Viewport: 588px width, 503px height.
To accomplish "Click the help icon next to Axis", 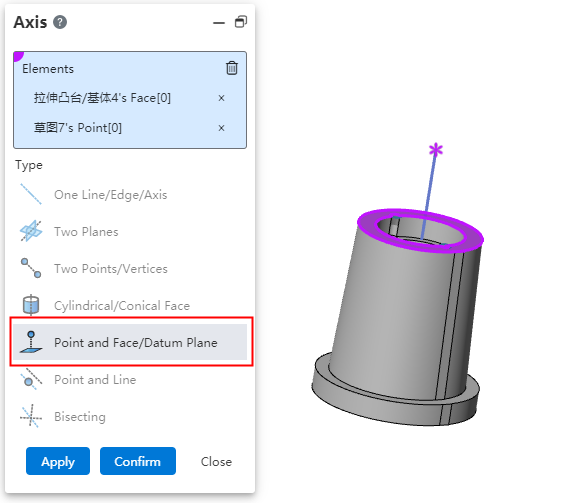I will (60, 23).
